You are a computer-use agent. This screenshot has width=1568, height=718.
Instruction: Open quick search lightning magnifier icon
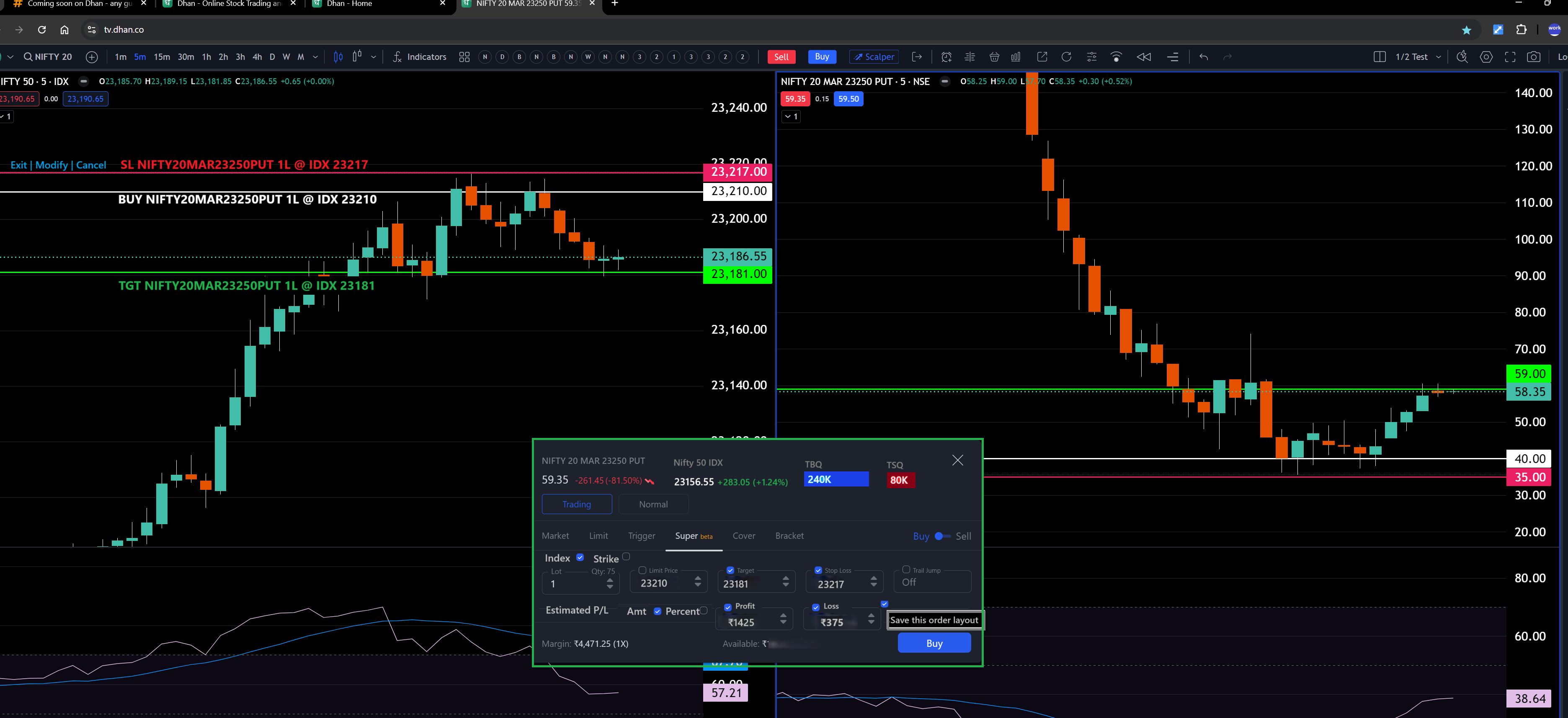pos(1462,57)
